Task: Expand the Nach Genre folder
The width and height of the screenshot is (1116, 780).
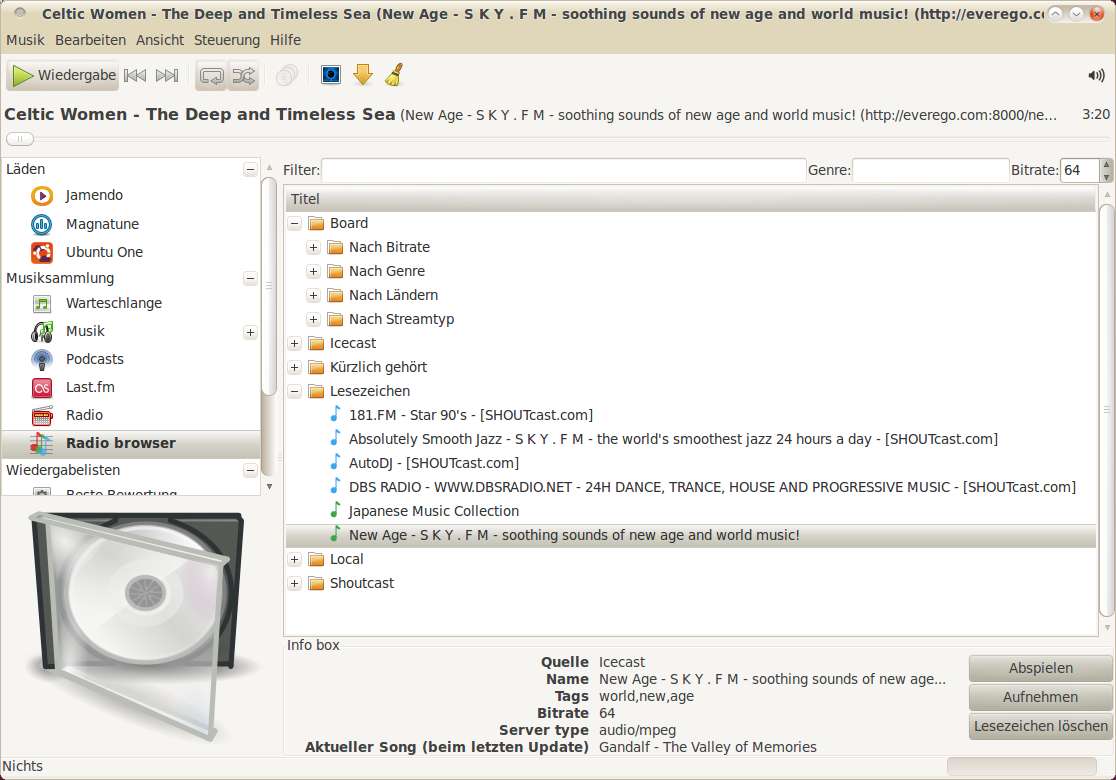Action: 313,272
